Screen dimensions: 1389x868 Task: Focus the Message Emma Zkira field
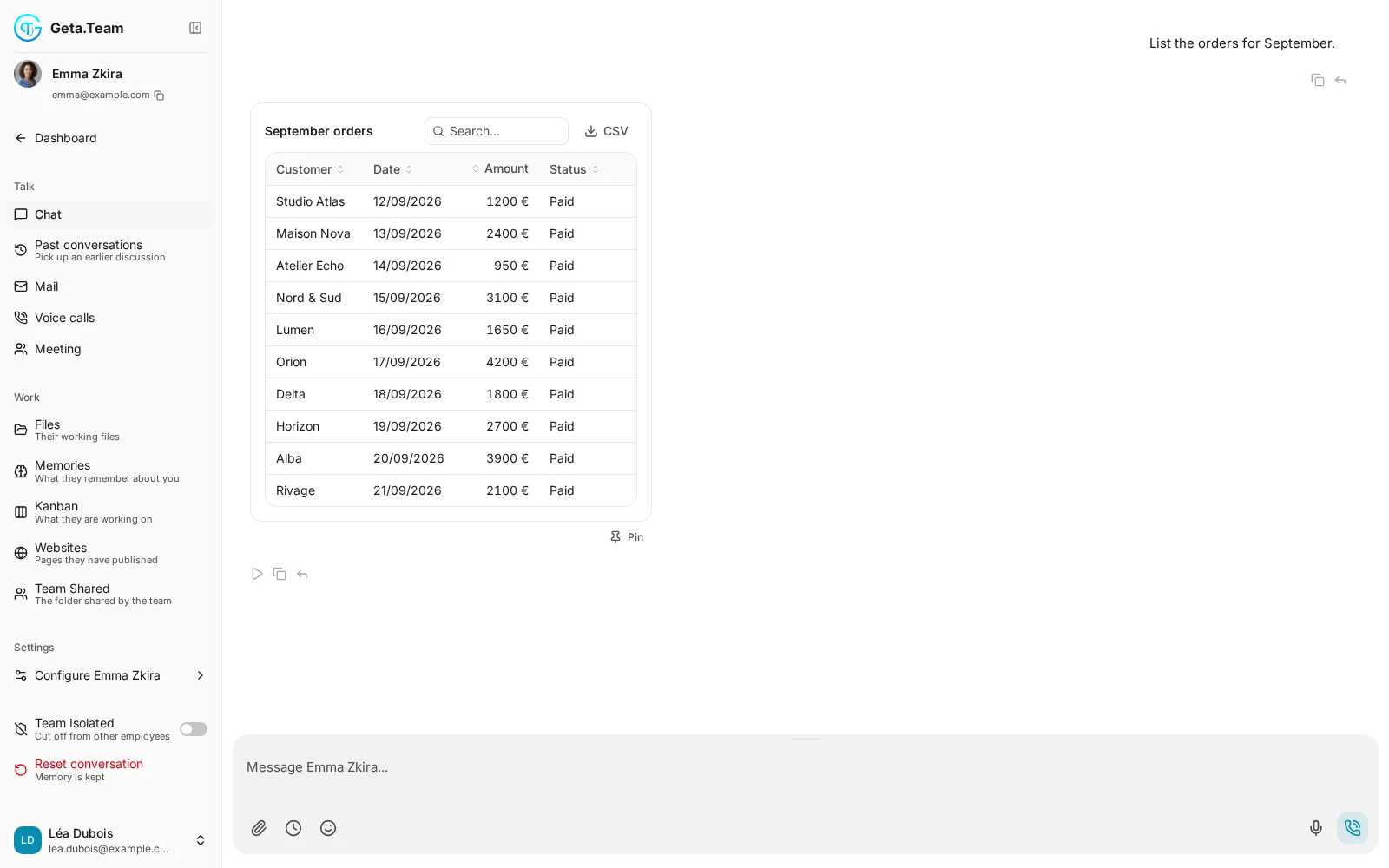pyautogui.click(x=805, y=767)
